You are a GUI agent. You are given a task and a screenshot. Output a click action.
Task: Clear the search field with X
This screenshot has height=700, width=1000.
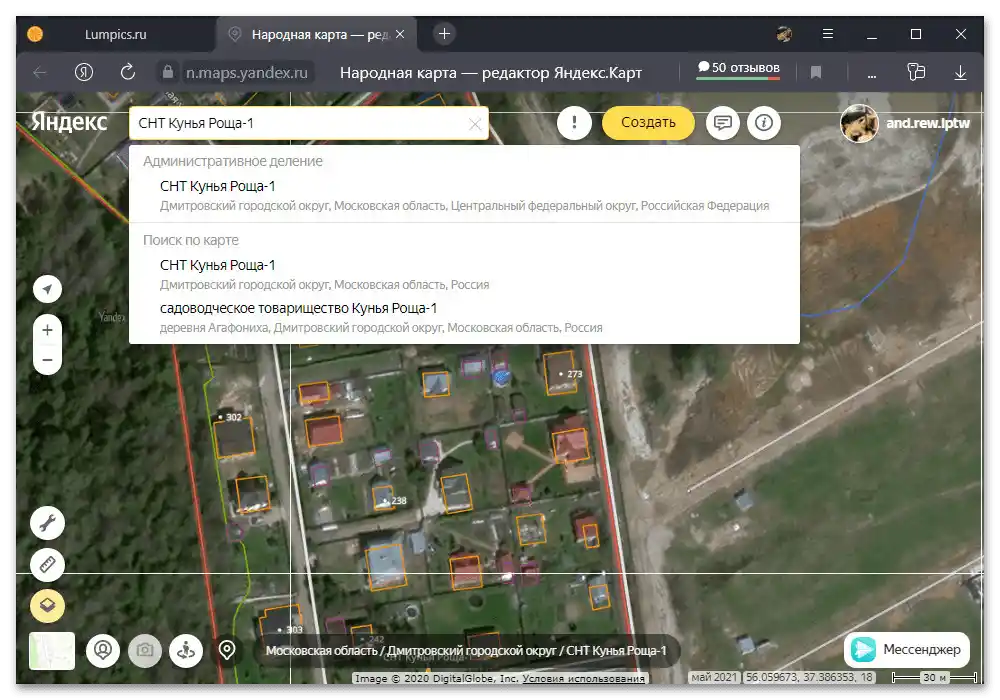(x=474, y=124)
